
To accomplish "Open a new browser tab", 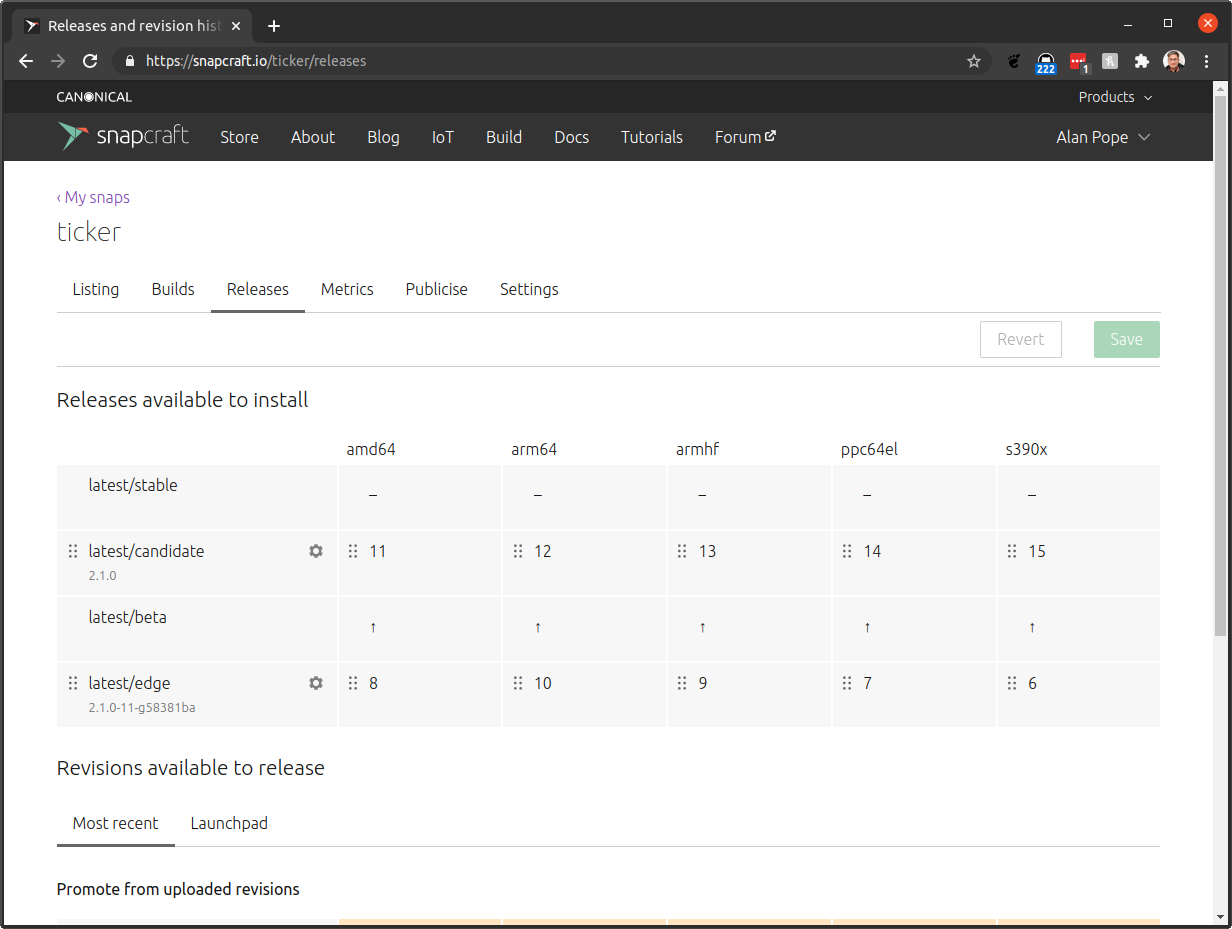I will (x=274, y=26).
